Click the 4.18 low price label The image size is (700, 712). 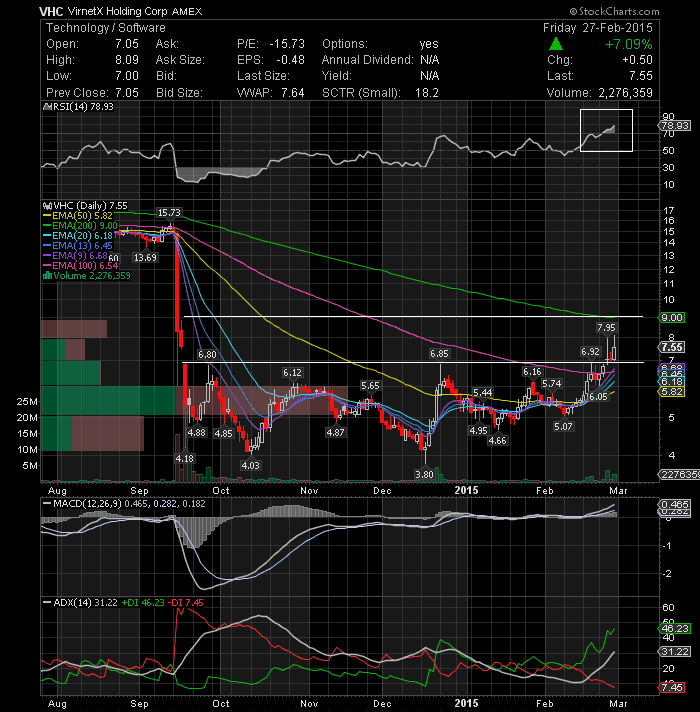184,459
